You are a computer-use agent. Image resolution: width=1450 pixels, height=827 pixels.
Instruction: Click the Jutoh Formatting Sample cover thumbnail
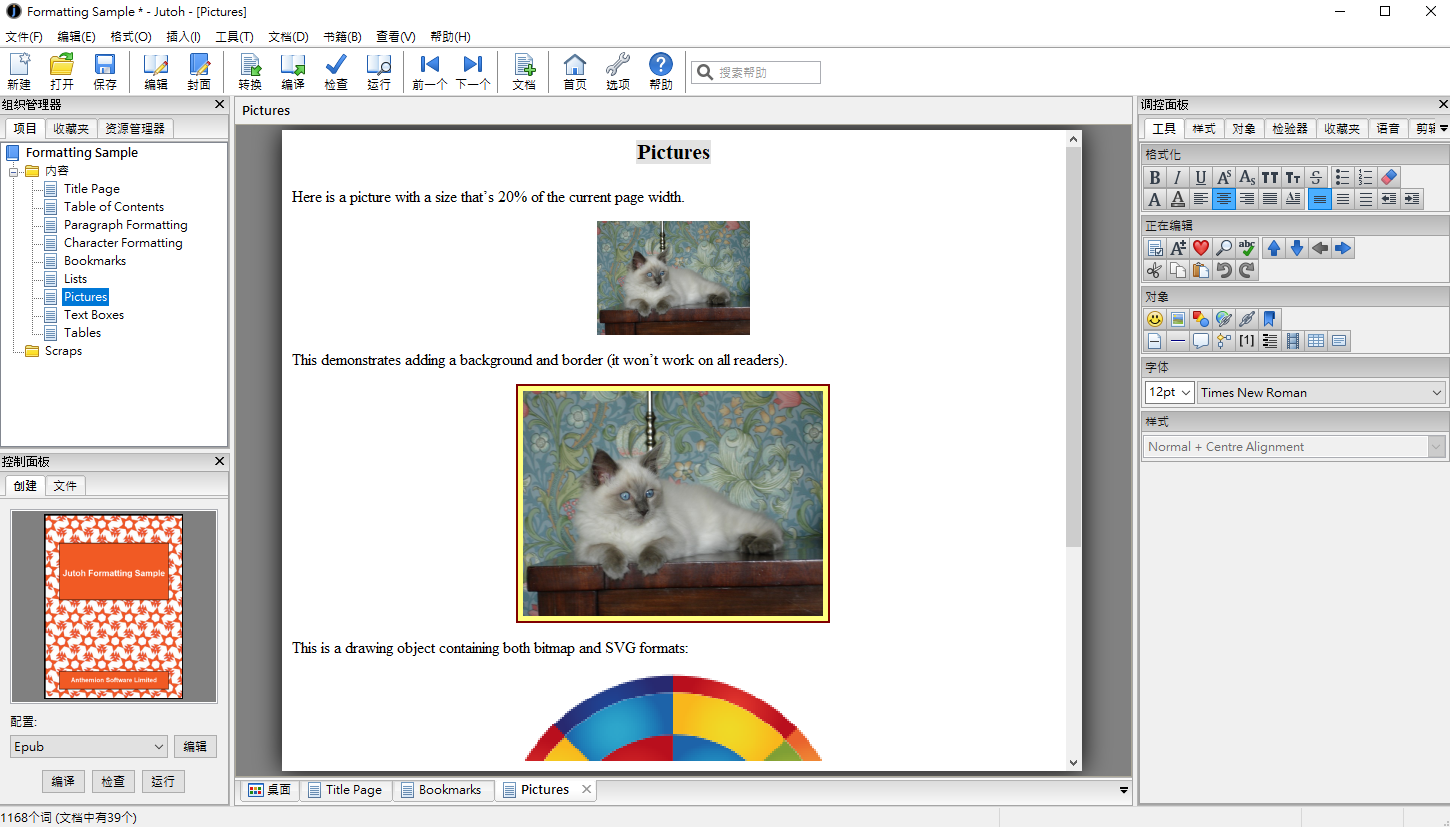coord(113,607)
